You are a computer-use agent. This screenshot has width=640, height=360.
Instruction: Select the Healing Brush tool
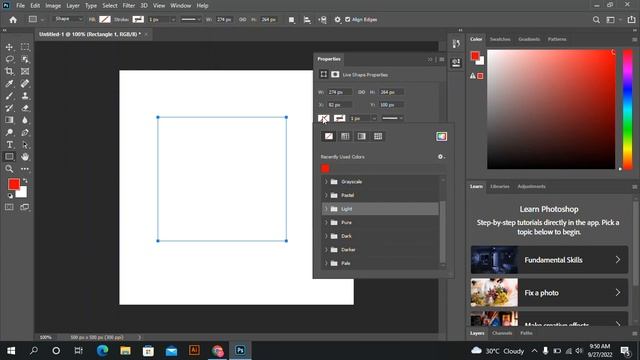tap(25, 84)
